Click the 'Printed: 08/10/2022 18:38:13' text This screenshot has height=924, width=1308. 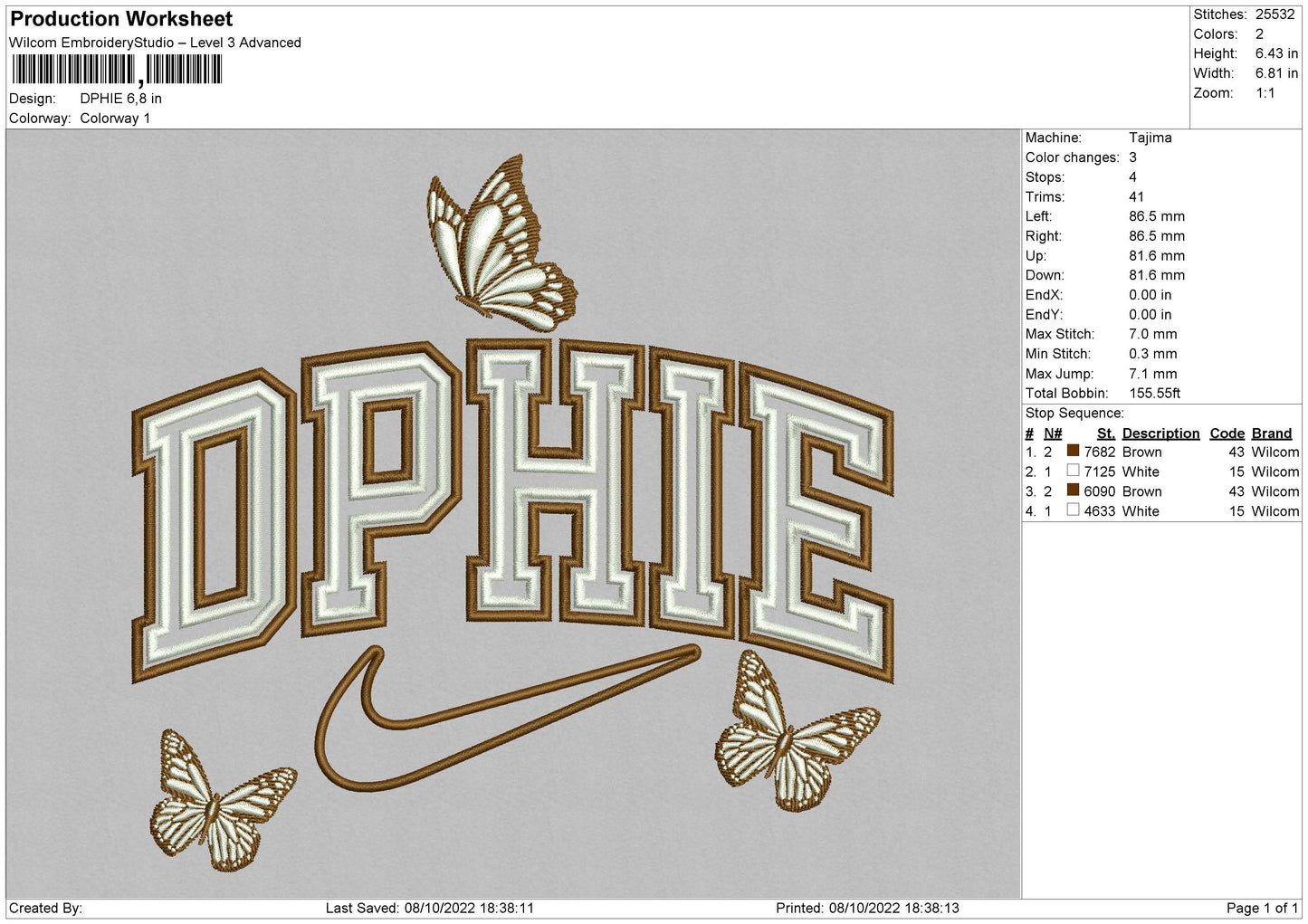867,908
